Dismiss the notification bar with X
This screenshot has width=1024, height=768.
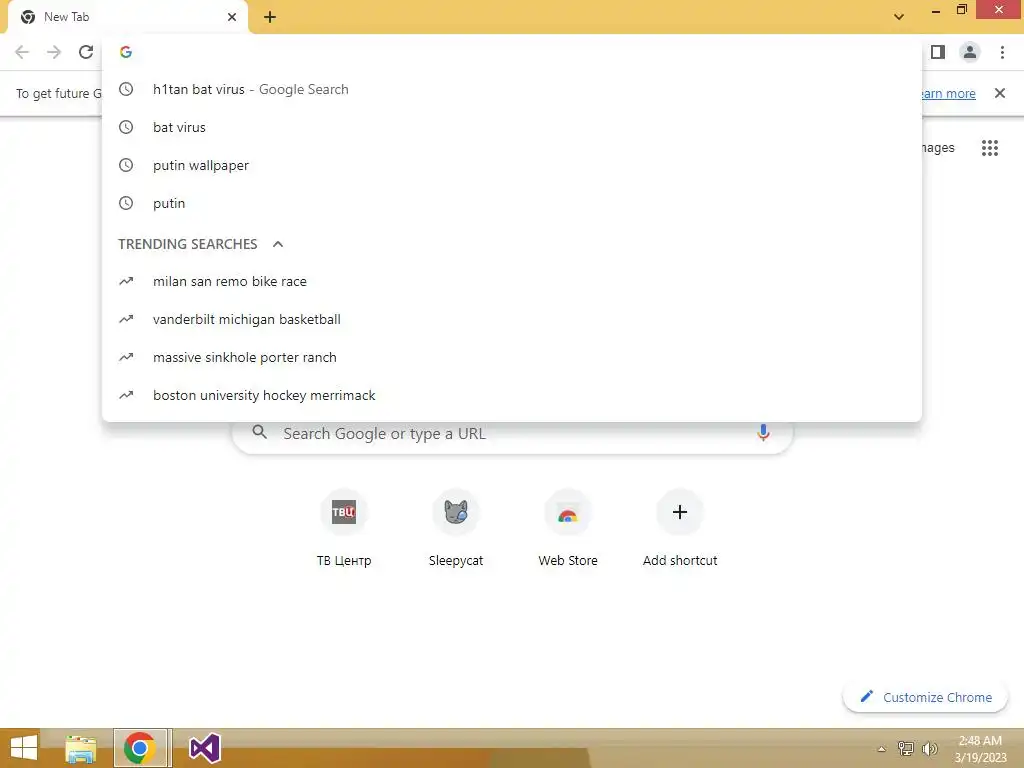point(1000,93)
